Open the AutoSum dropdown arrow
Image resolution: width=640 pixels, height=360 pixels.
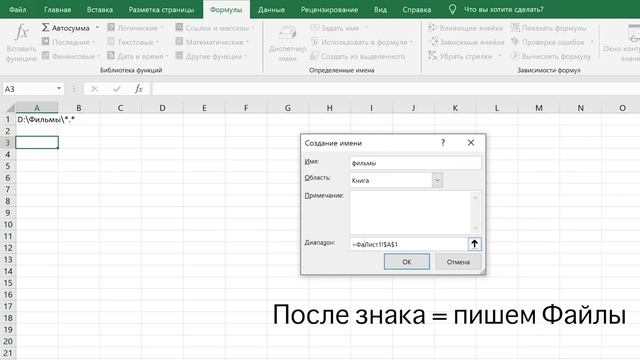point(97,28)
